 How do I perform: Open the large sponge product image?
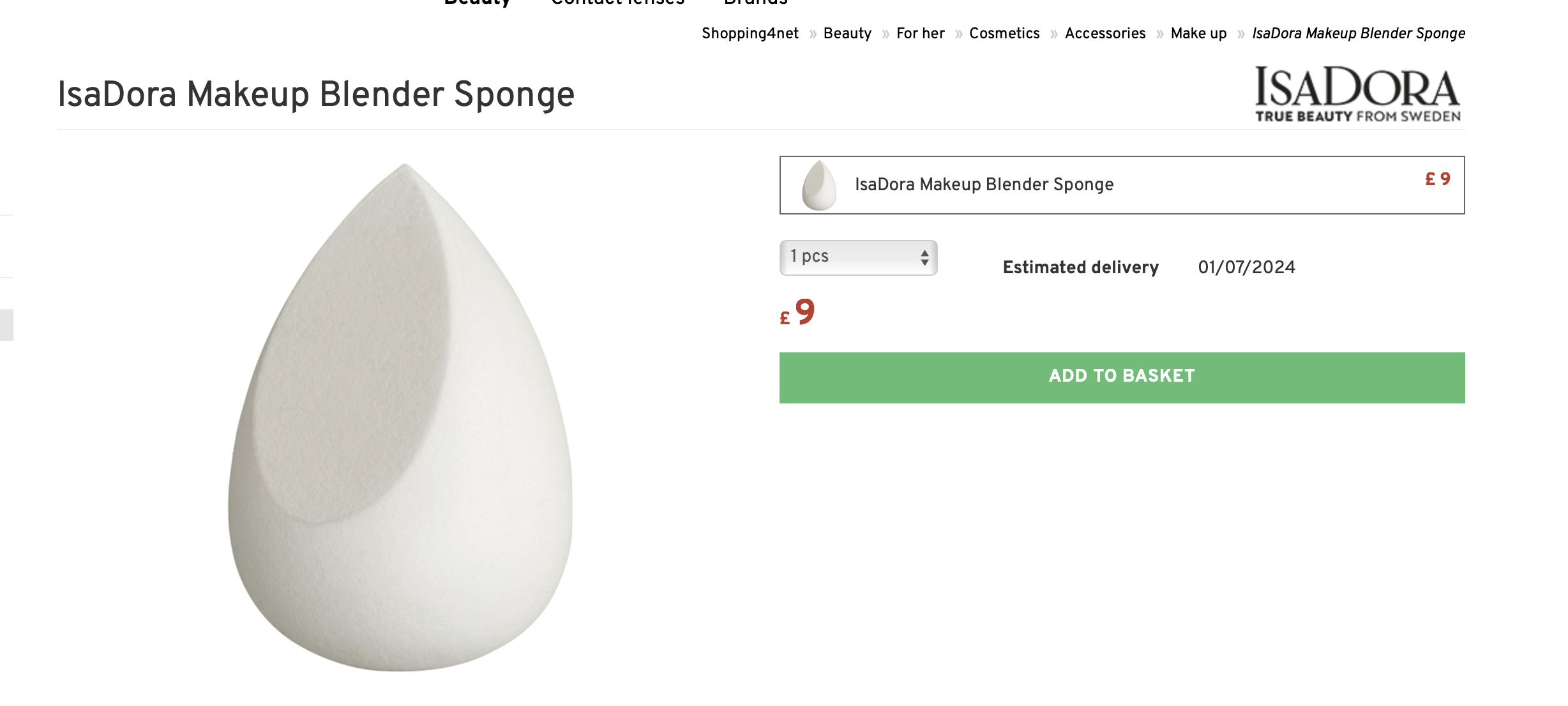[401, 417]
